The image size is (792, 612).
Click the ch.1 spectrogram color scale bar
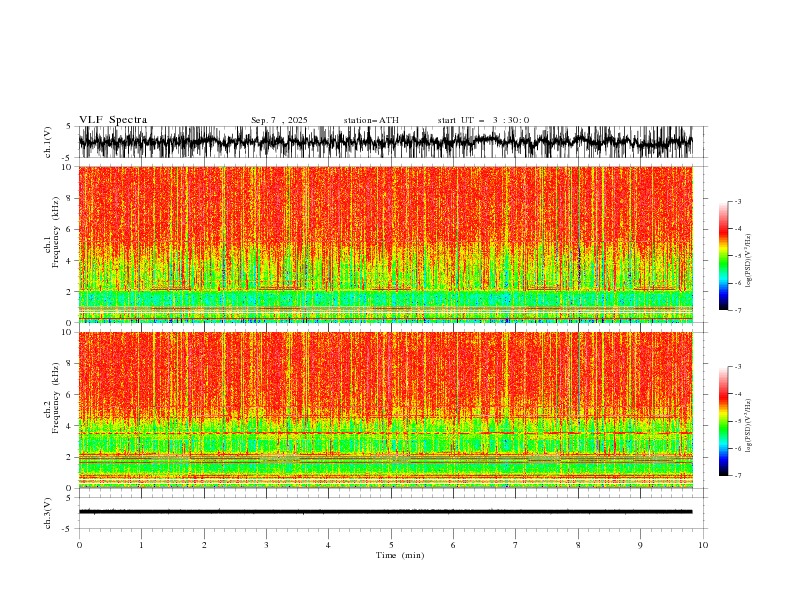tap(723, 256)
